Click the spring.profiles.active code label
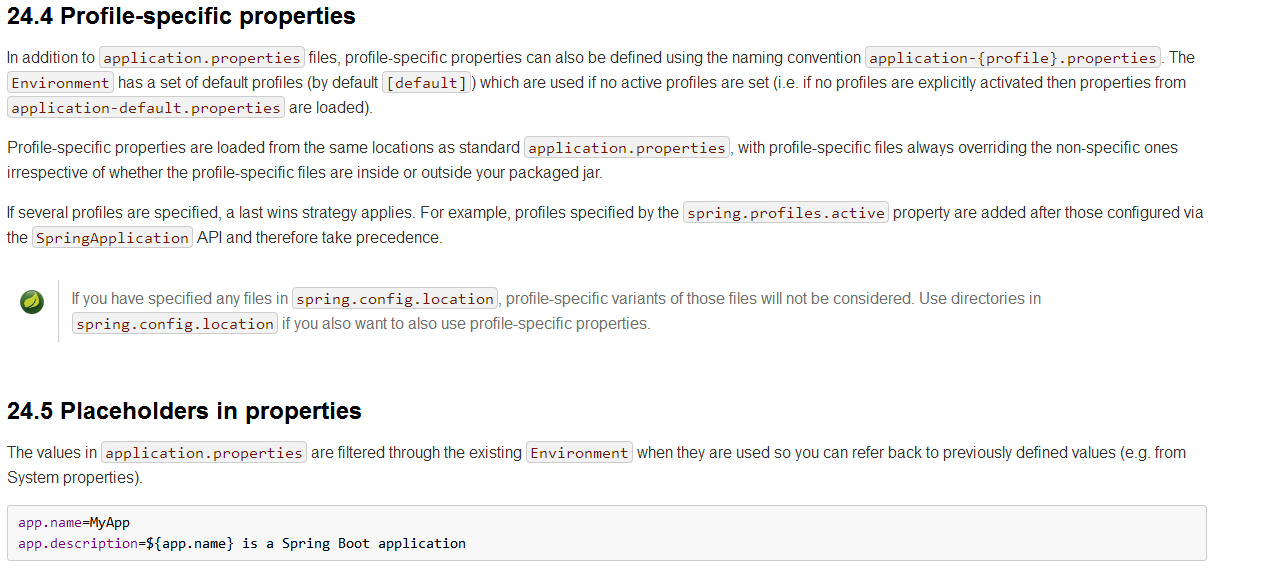This screenshot has width=1274, height=579. pos(786,213)
